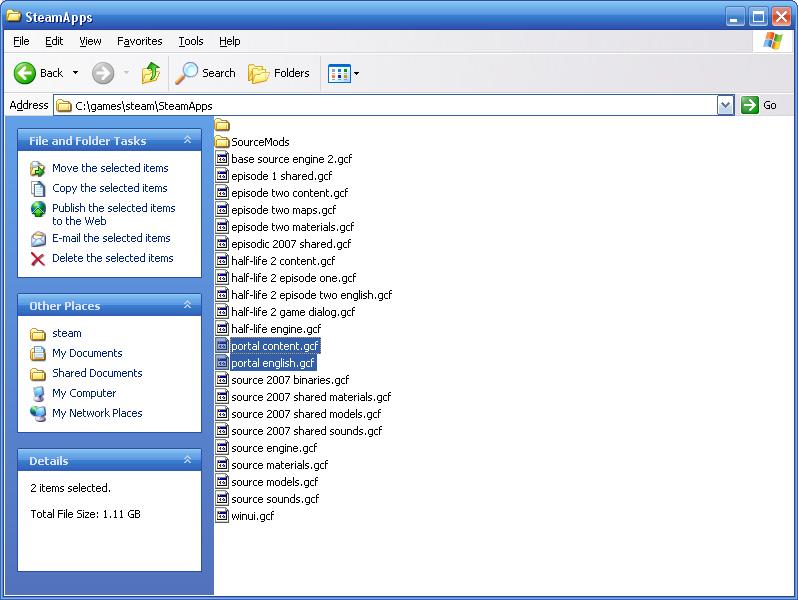Click Move the selected items

pyautogui.click(x=110, y=168)
